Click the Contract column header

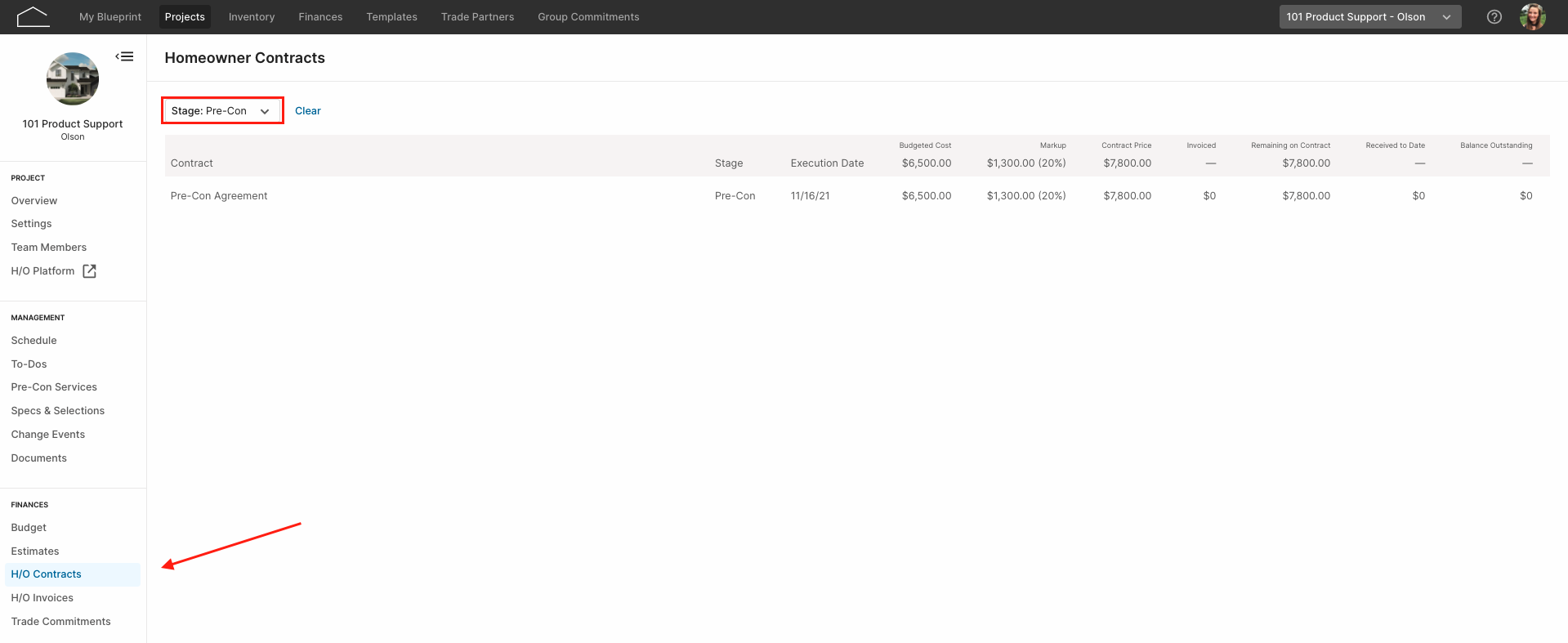(192, 163)
